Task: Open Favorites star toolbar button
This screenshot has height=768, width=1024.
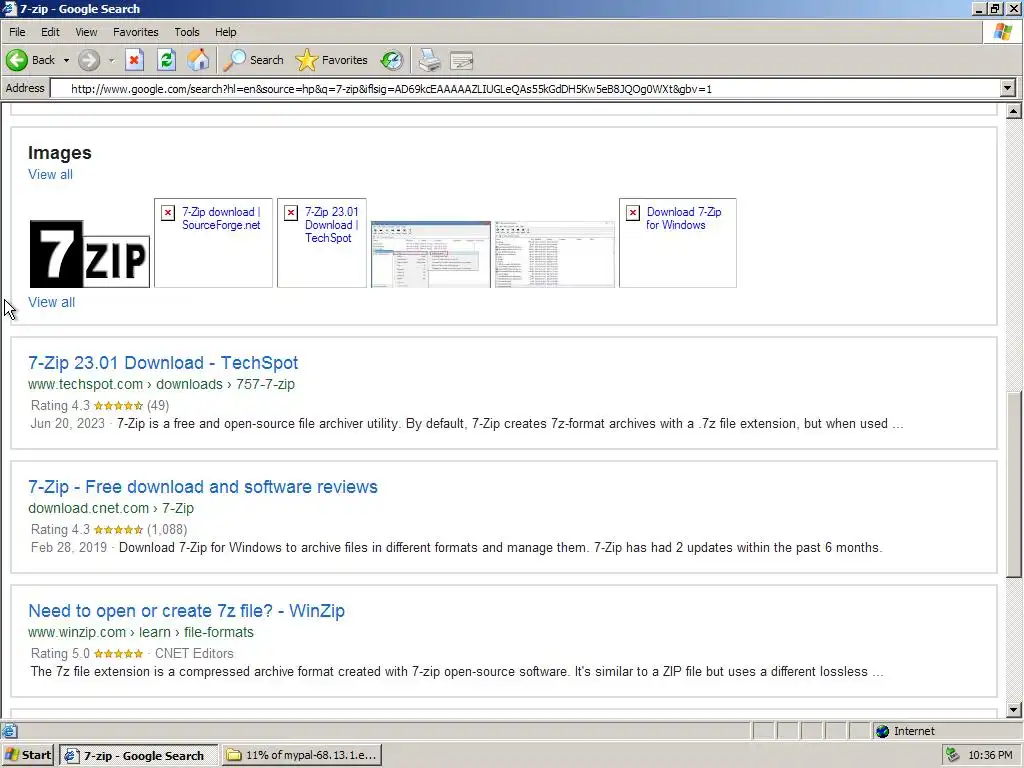Action: click(331, 60)
